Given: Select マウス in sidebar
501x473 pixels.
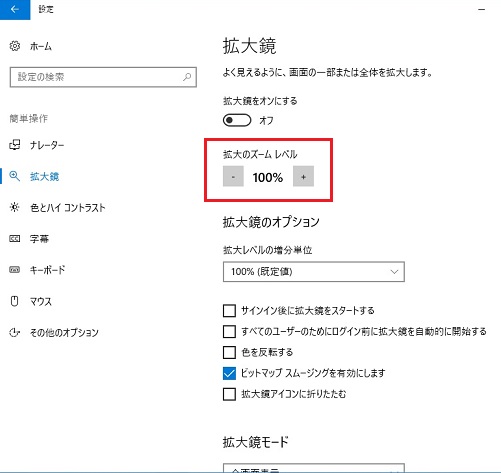Looking at the screenshot, I should [41, 301].
